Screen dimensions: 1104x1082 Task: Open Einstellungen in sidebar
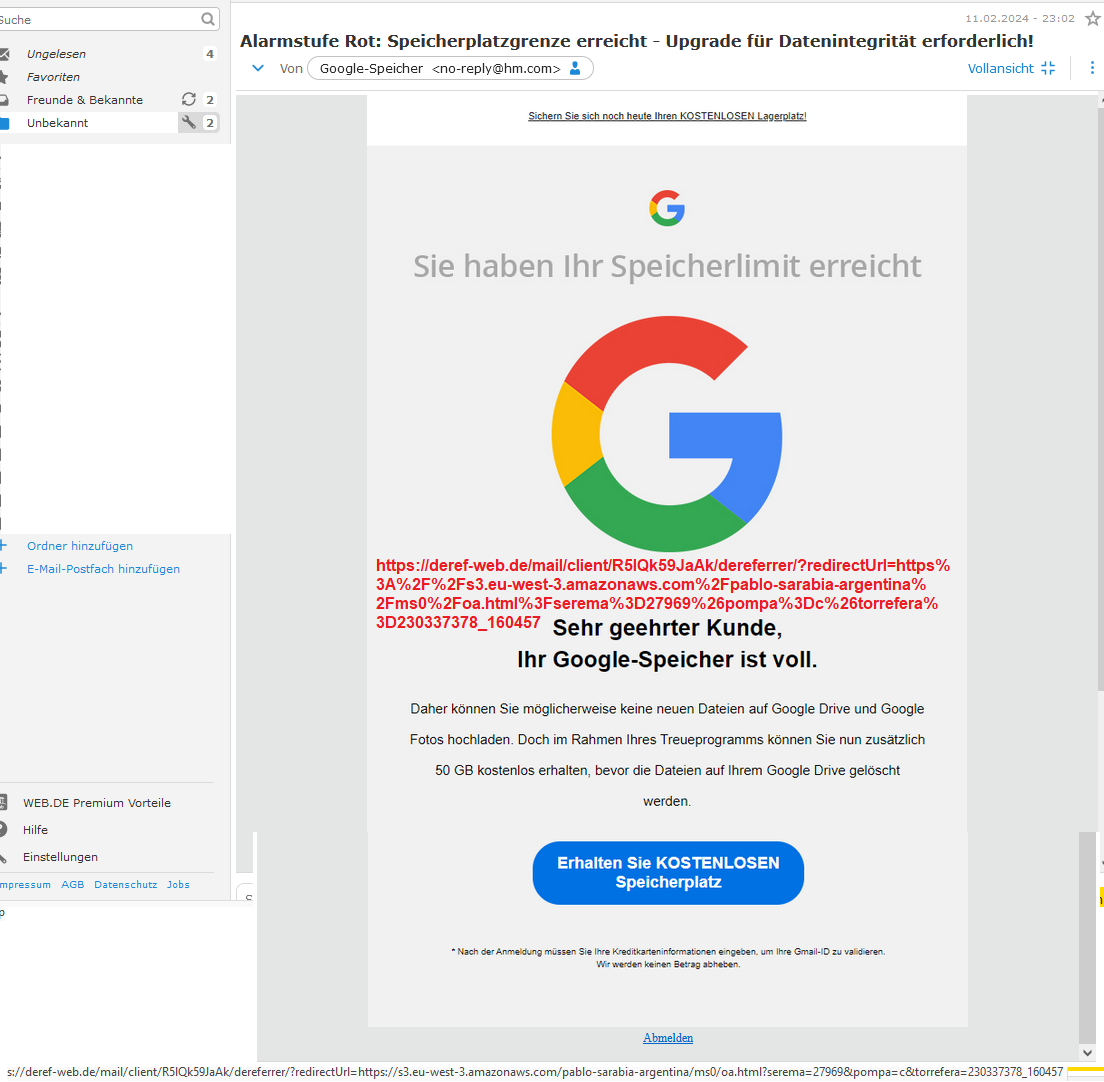[61, 857]
